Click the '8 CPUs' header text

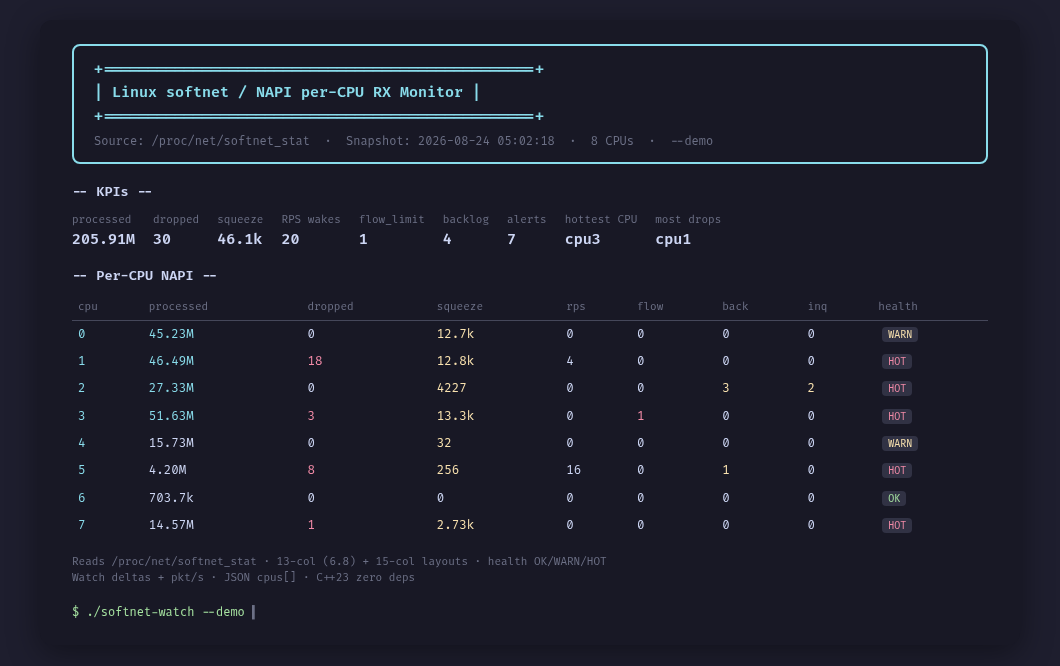[612, 141]
